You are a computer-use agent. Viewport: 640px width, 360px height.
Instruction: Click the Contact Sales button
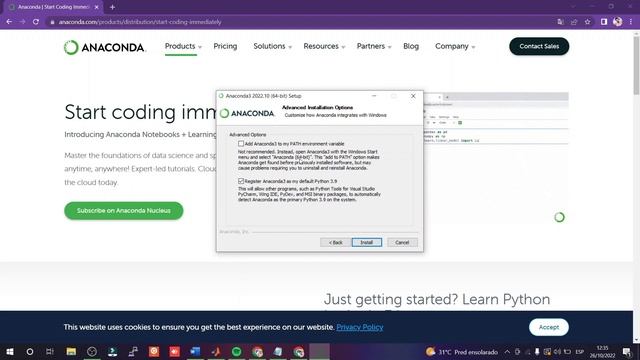[539, 47]
